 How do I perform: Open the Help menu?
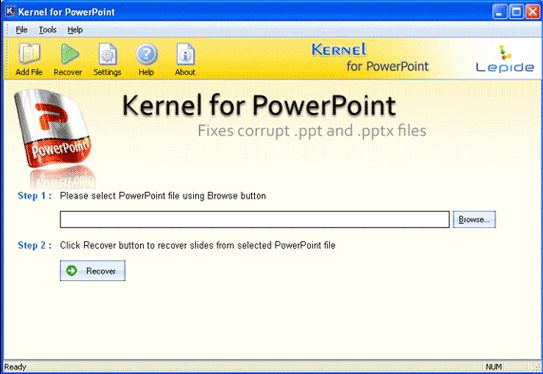click(x=75, y=30)
